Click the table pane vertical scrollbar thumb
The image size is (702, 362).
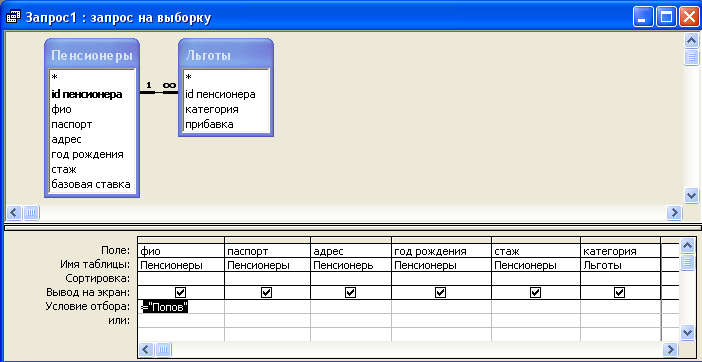pos(691,57)
